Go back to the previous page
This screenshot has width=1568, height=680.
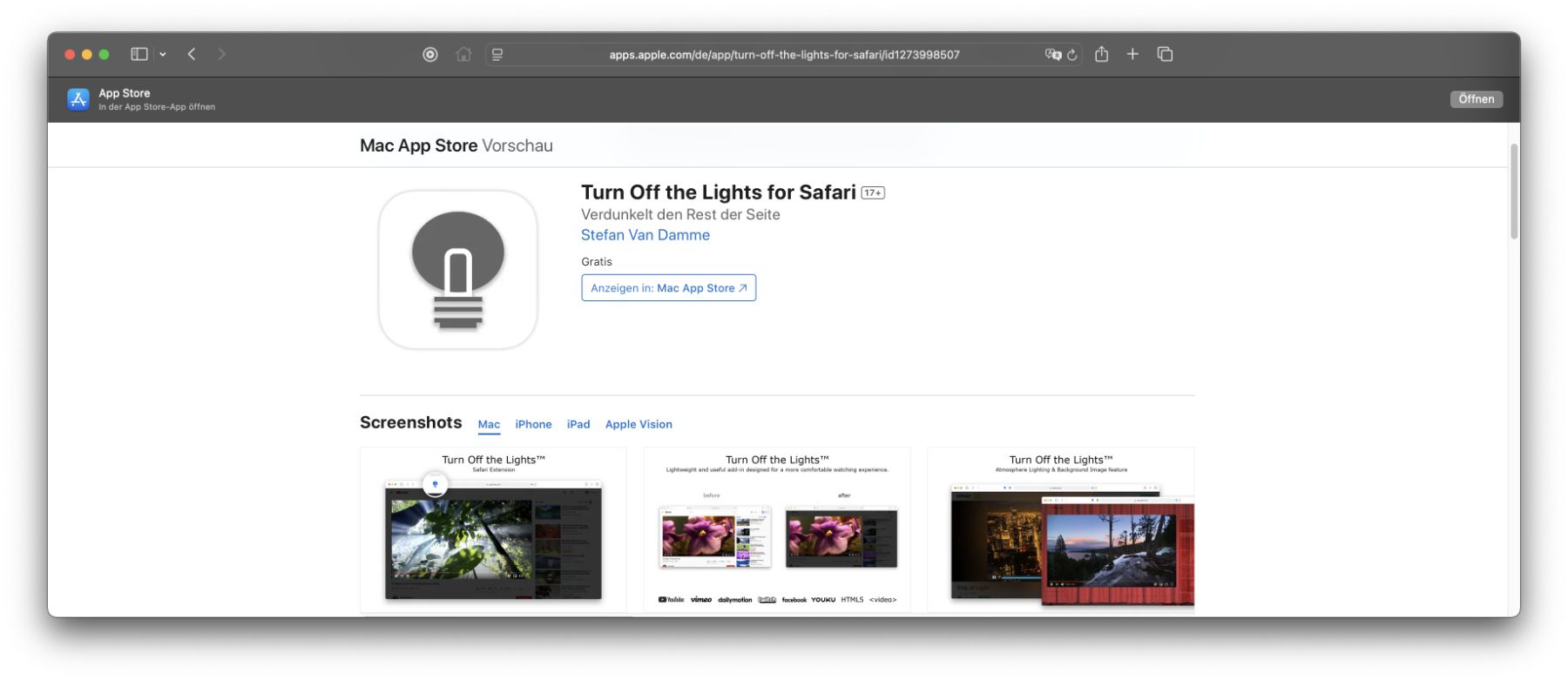pyautogui.click(x=192, y=54)
